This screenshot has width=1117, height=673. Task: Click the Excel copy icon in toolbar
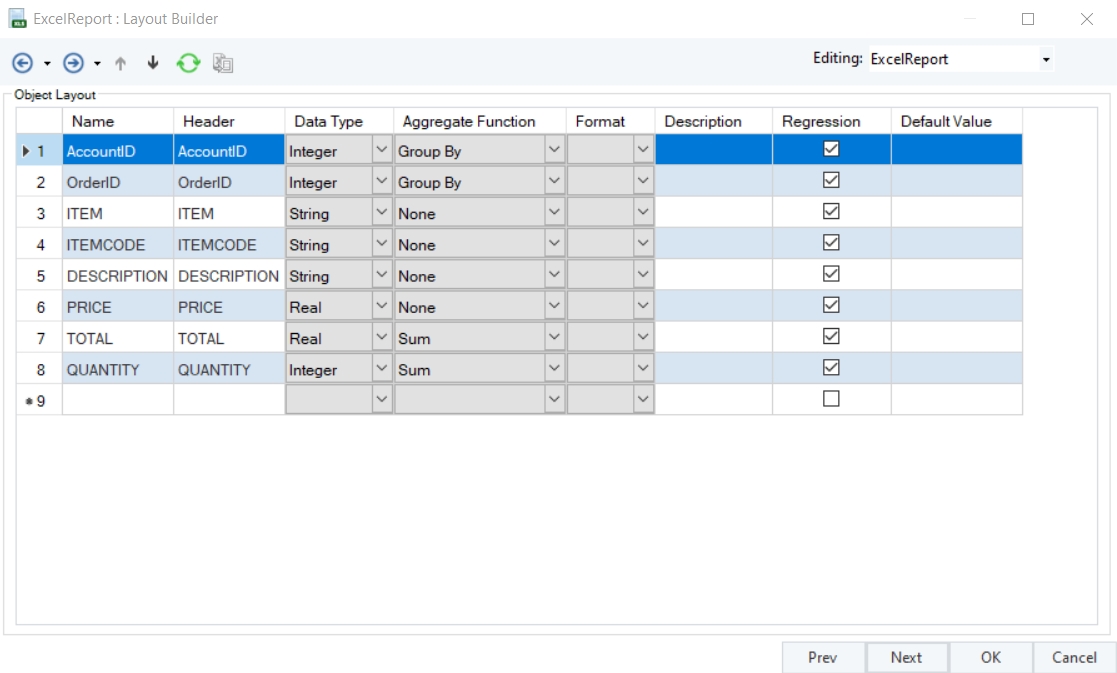pos(223,63)
